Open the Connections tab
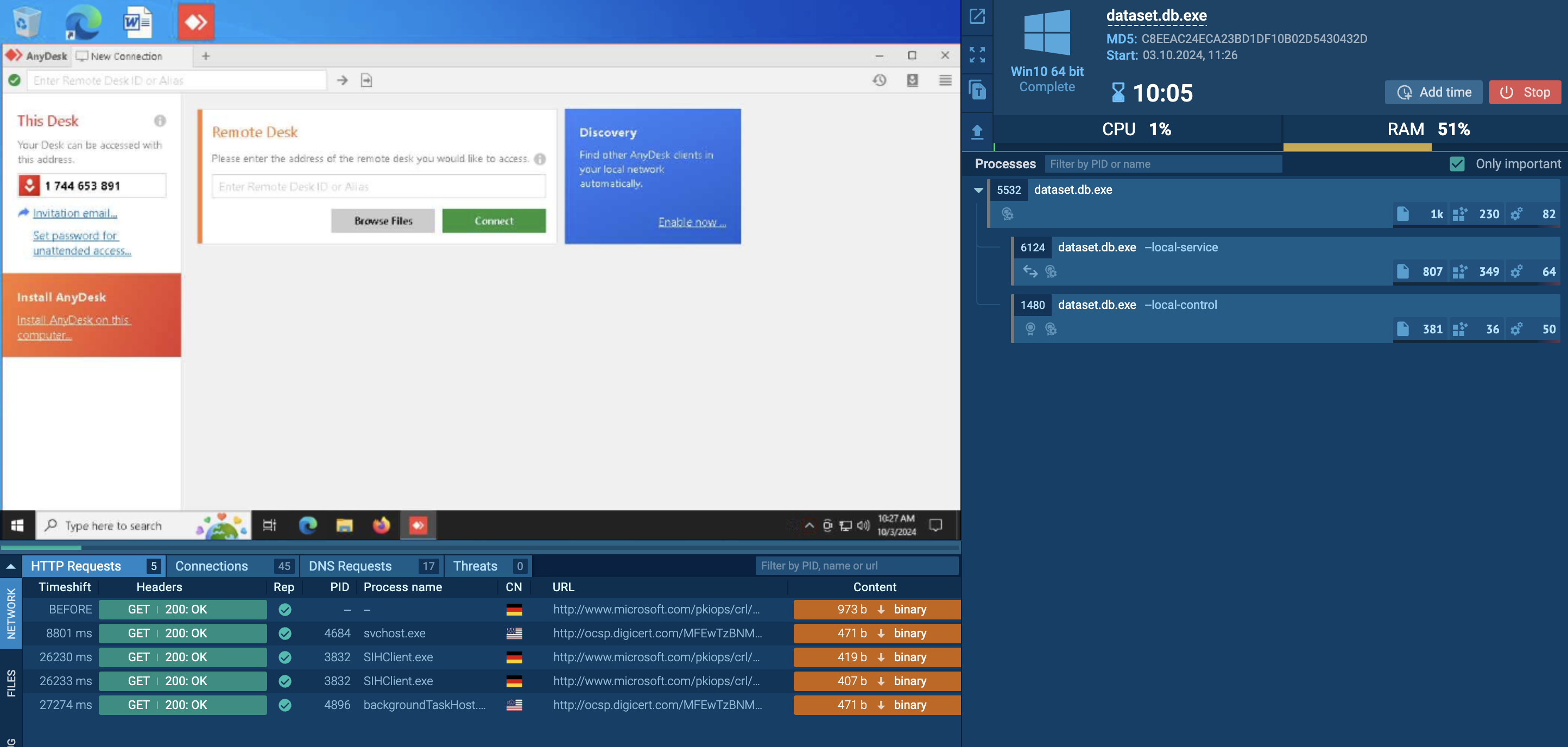This screenshot has width=1568, height=747. 211,566
